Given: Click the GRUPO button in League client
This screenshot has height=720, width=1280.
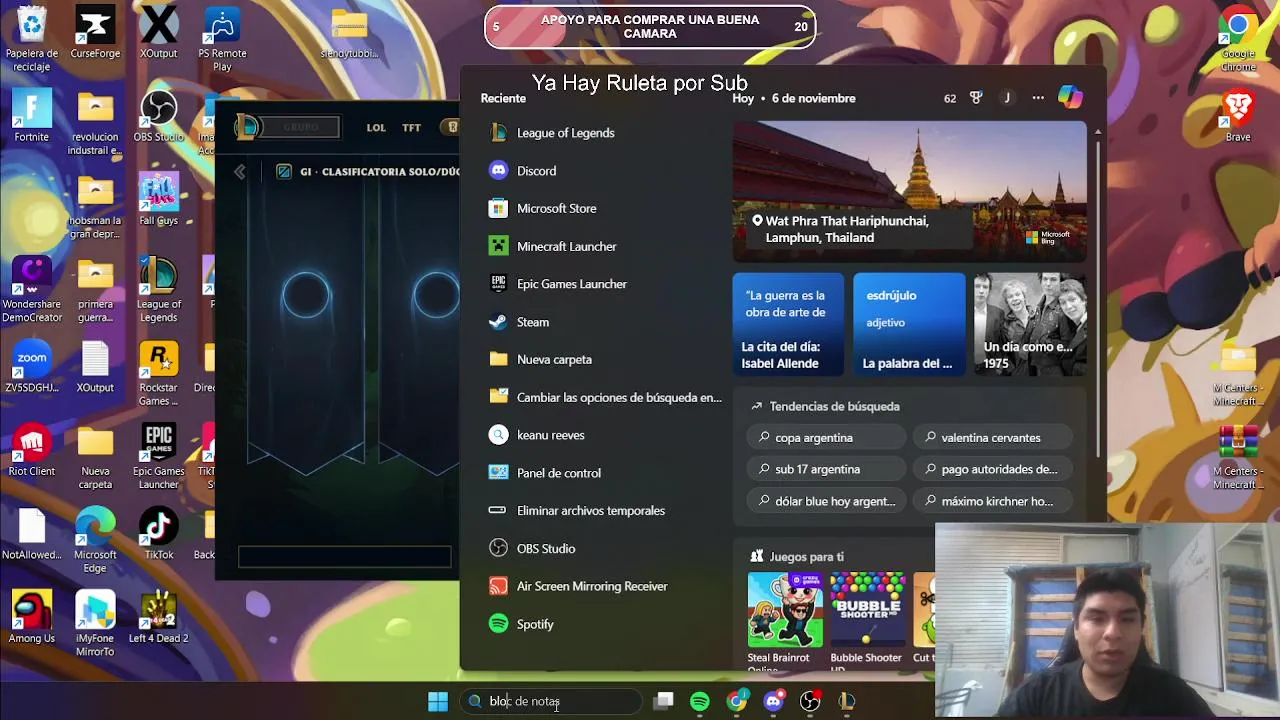Looking at the screenshot, I should (x=300, y=127).
